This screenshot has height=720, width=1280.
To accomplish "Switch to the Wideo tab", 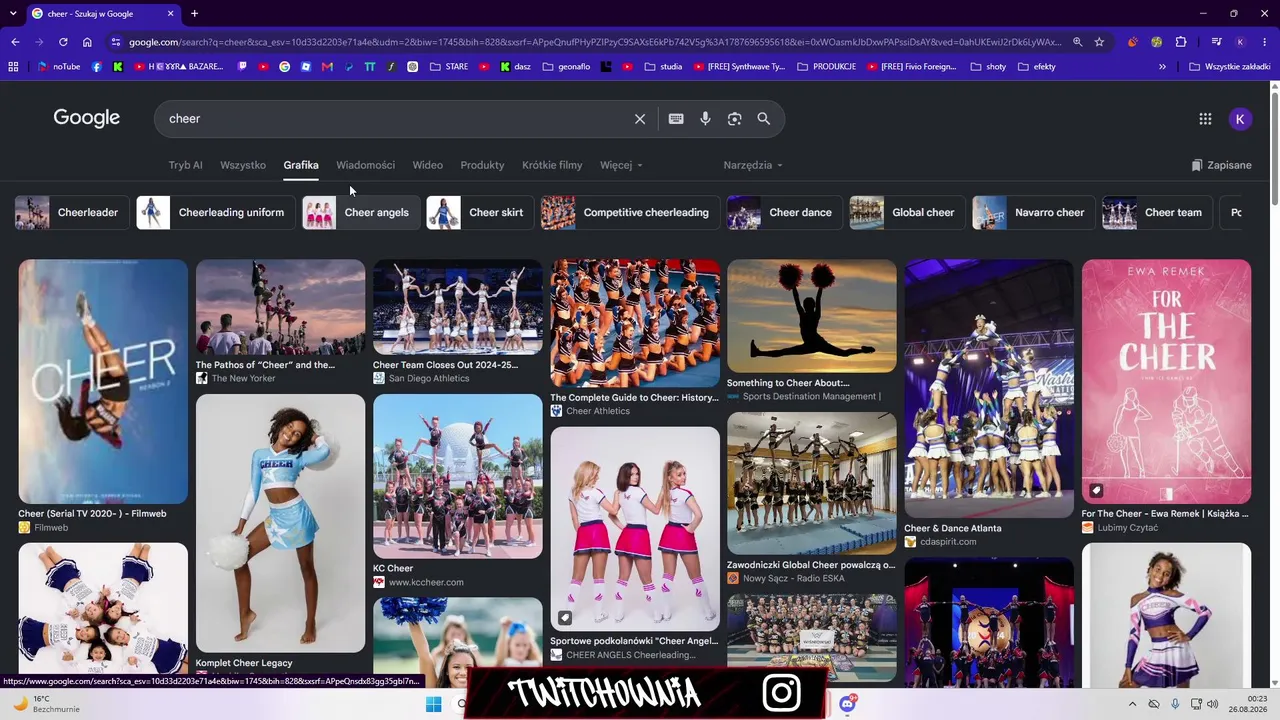I will [427, 165].
